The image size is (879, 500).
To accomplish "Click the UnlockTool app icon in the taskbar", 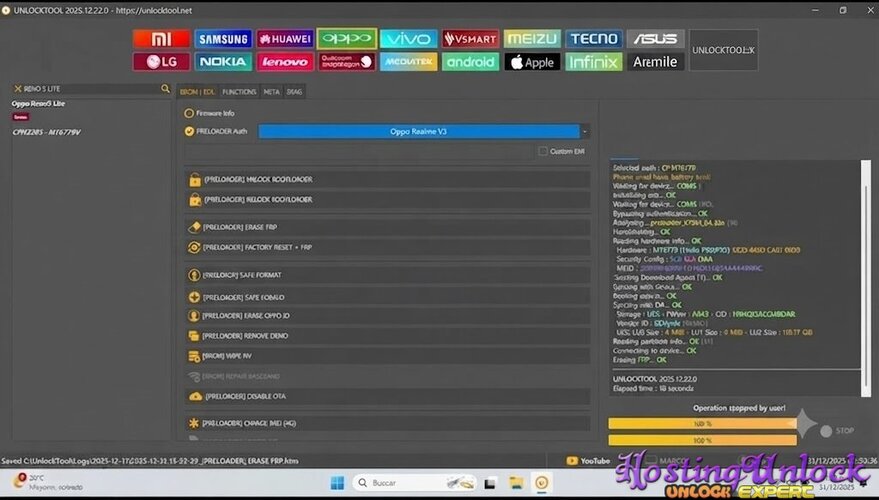I will (542, 483).
